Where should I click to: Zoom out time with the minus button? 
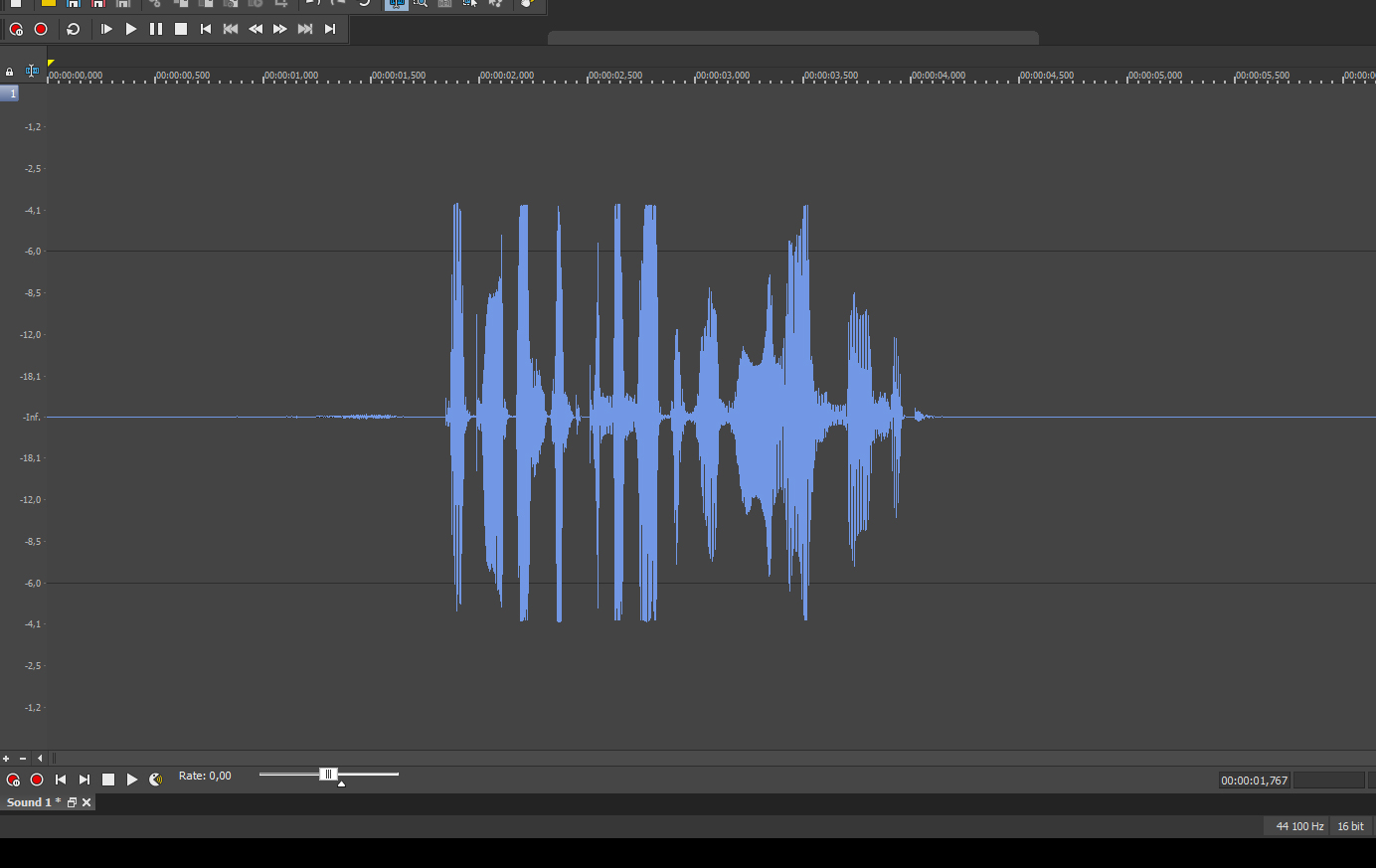click(23, 759)
